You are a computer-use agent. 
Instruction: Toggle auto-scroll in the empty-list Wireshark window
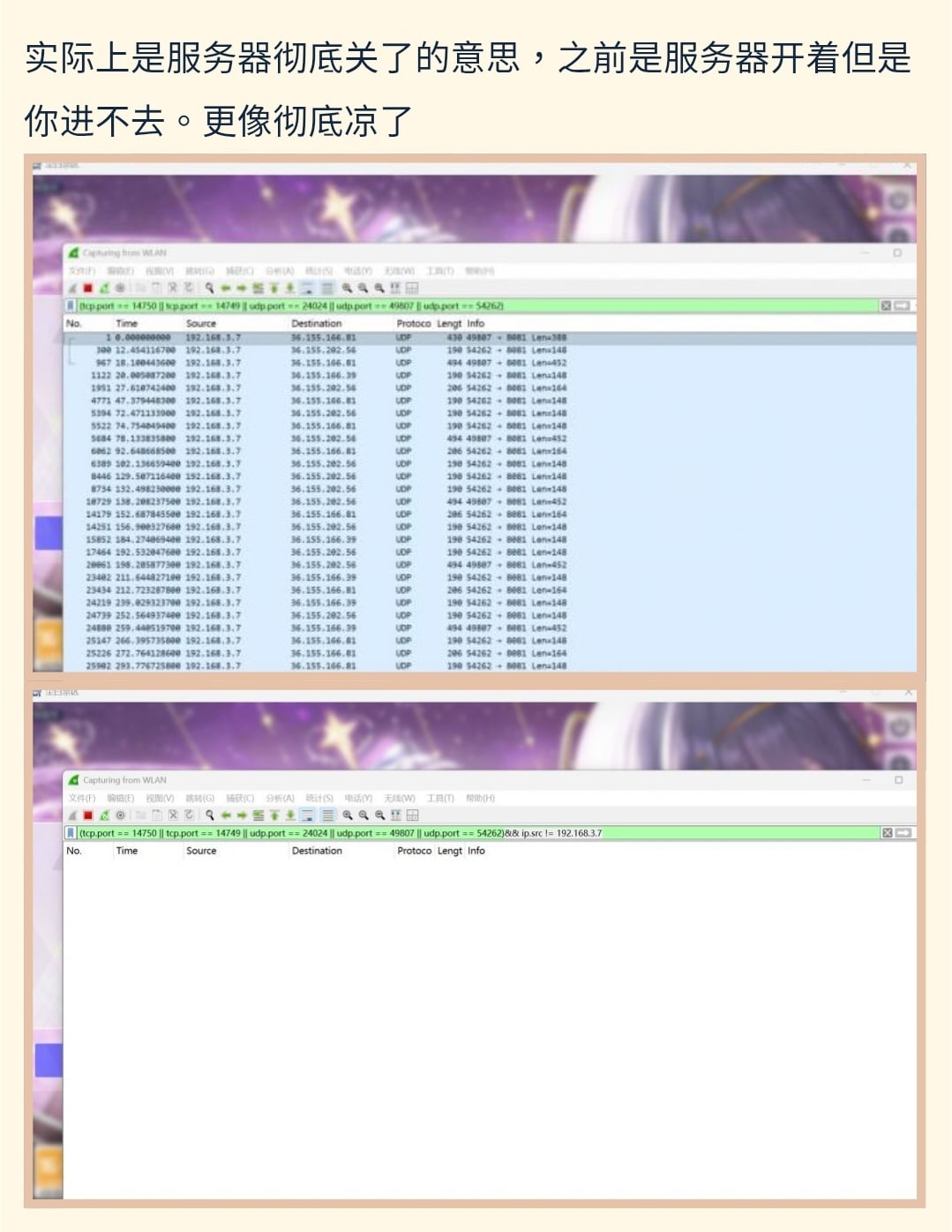click(x=307, y=815)
